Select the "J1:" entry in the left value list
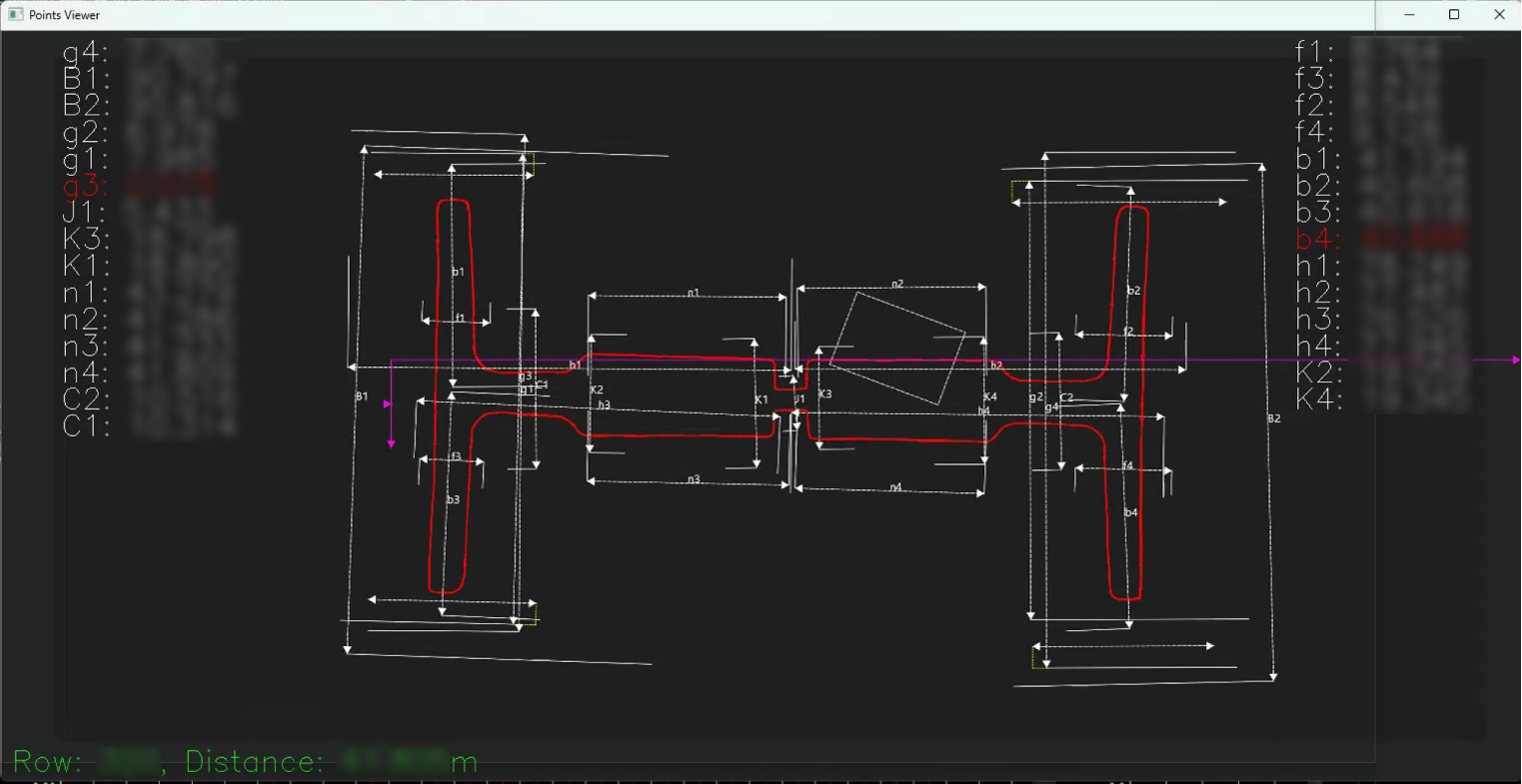The image size is (1522, 784). (x=86, y=212)
